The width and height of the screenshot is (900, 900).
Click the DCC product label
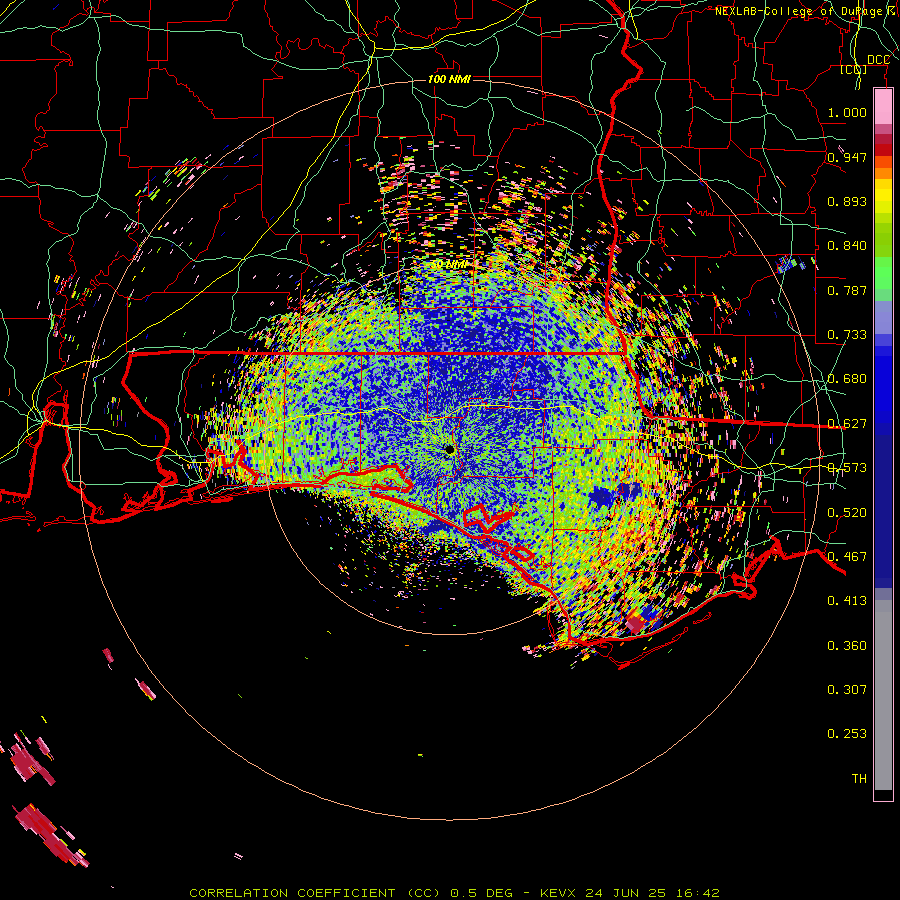click(878, 60)
